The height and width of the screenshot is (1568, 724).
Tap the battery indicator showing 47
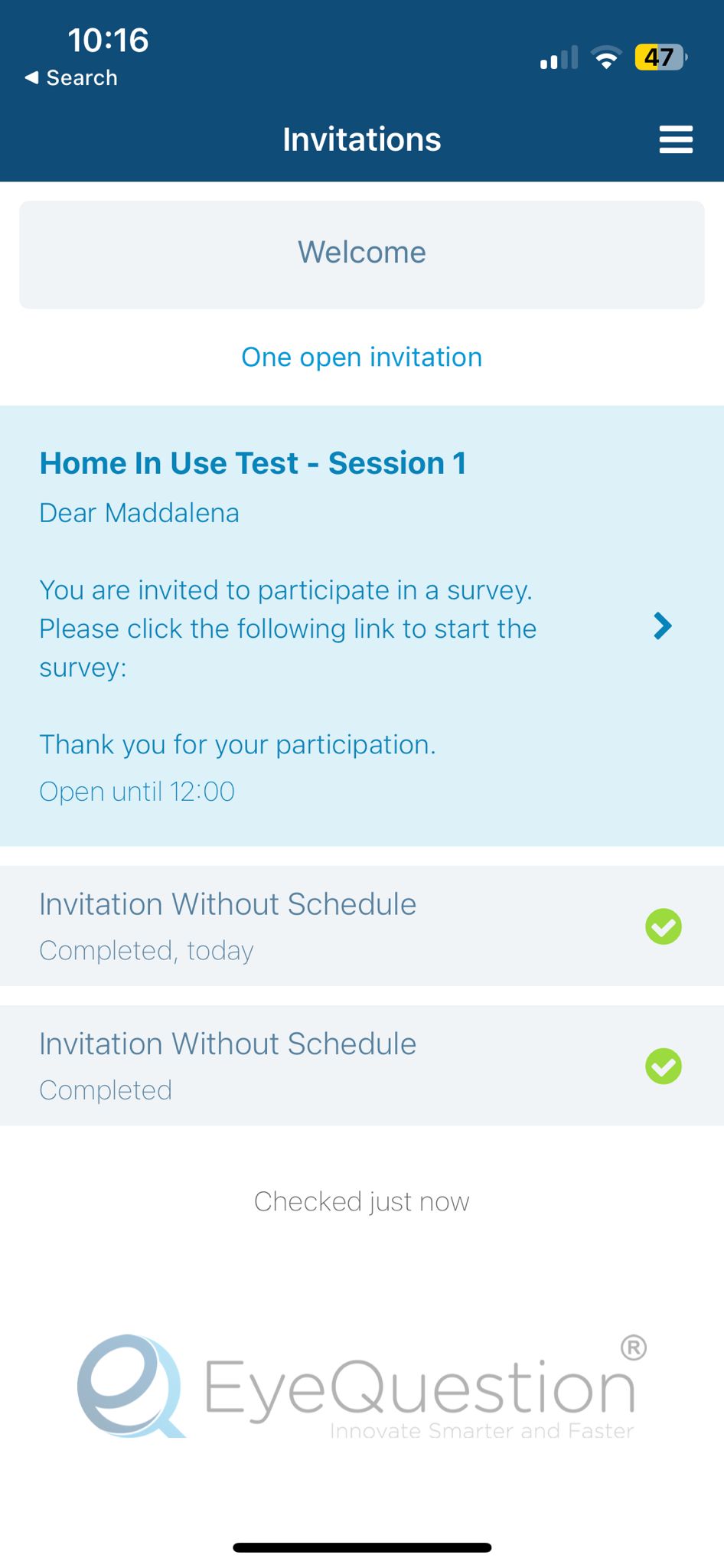[660, 57]
